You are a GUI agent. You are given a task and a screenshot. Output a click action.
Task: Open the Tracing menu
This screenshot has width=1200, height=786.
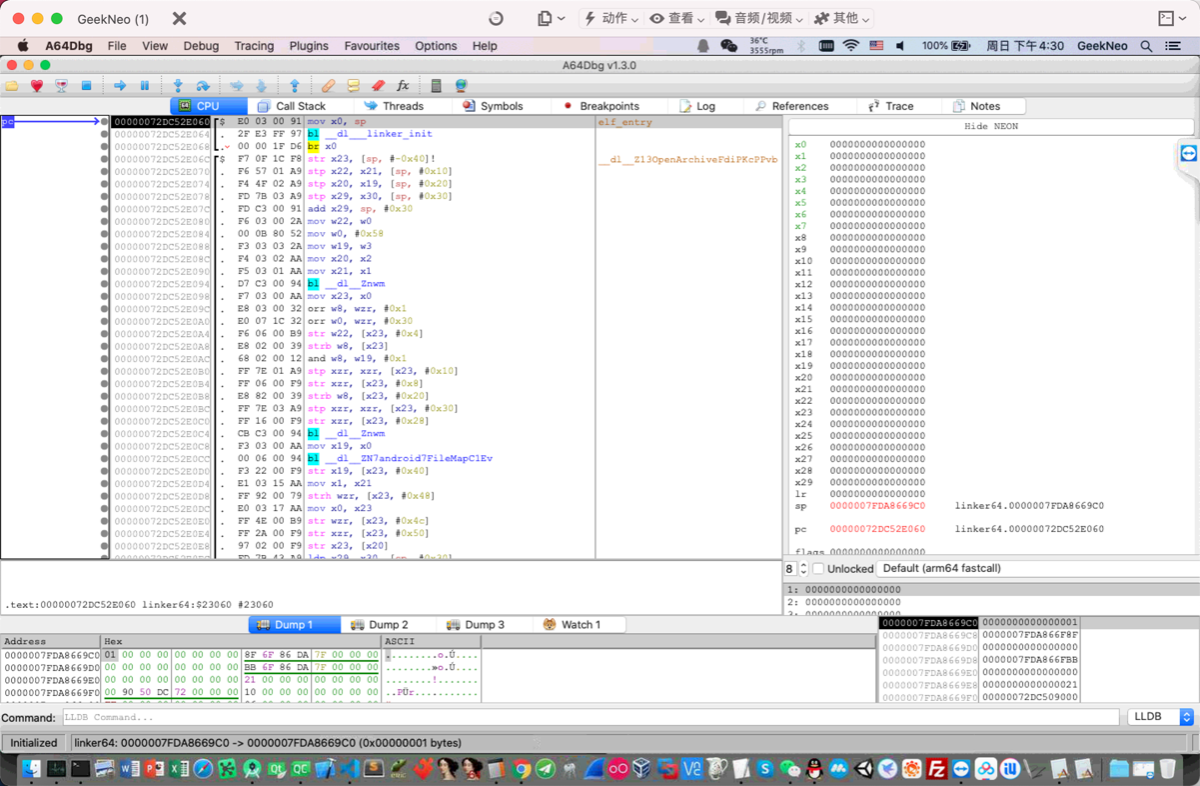[254, 46]
